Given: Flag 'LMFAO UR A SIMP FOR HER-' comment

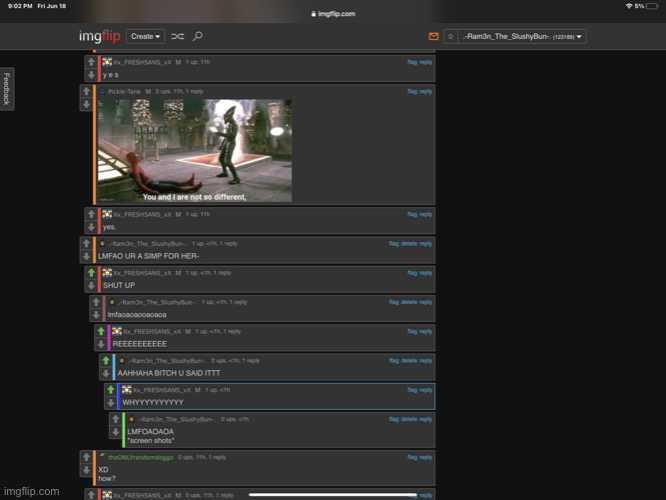Looking at the screenshot, I should pos(394,243).
